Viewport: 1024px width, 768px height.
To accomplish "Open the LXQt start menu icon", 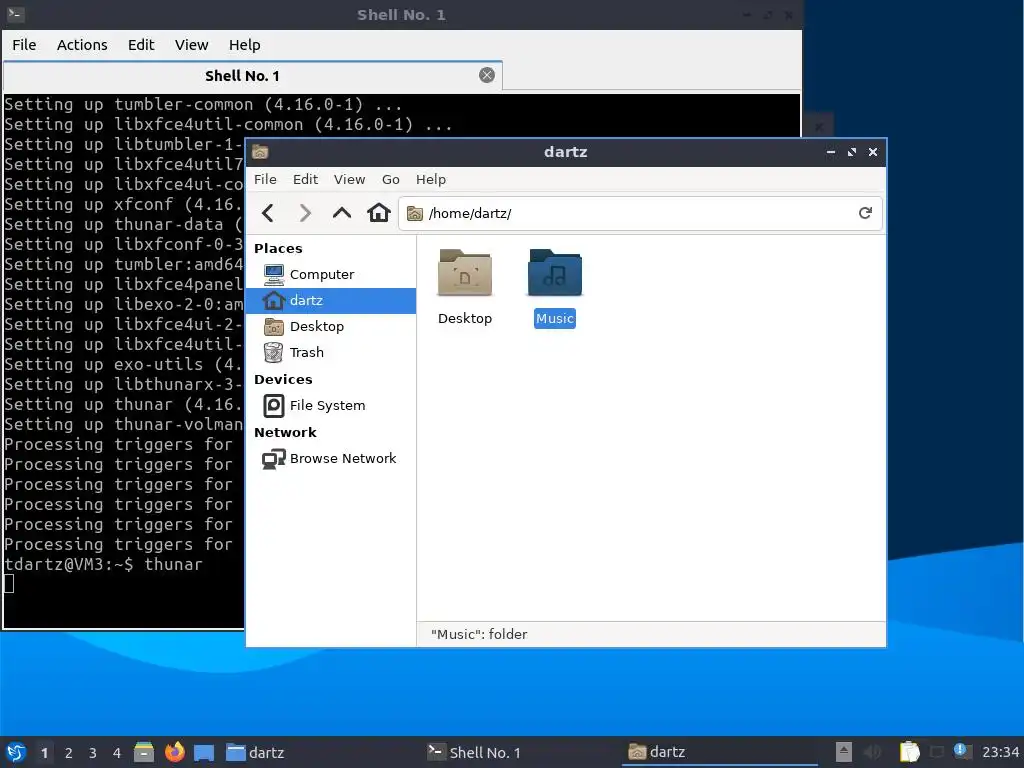I will 16,752.
